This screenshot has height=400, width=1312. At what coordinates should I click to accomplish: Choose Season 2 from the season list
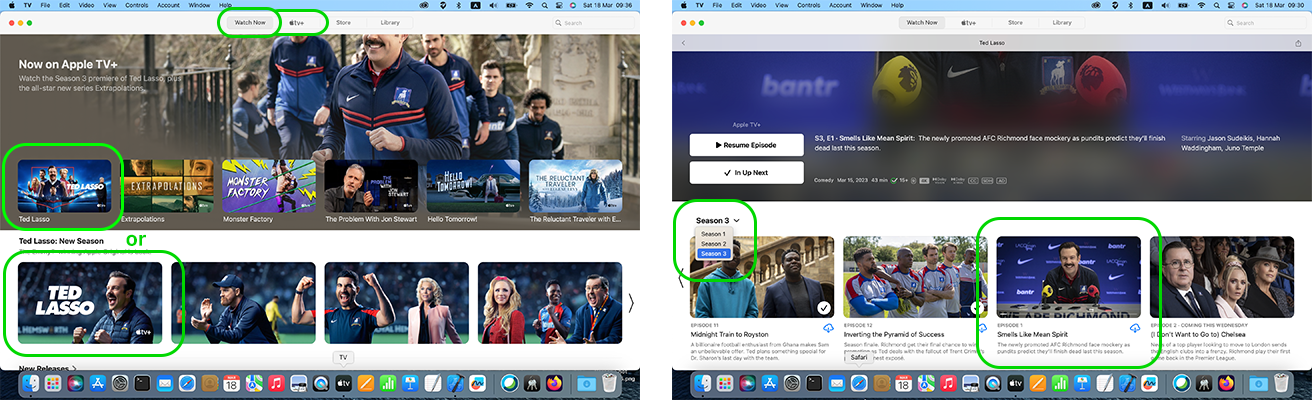coord(714,243)
